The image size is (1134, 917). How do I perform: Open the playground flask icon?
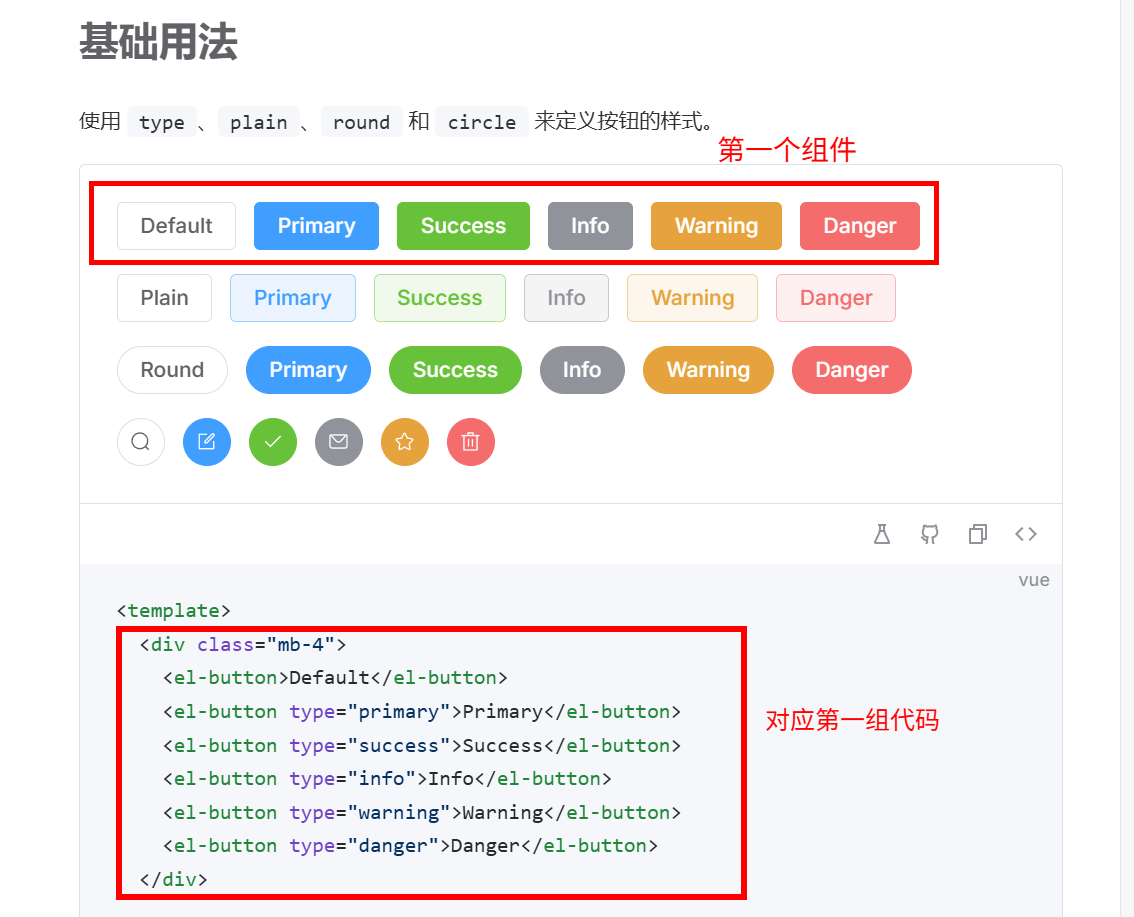point(881,534)
